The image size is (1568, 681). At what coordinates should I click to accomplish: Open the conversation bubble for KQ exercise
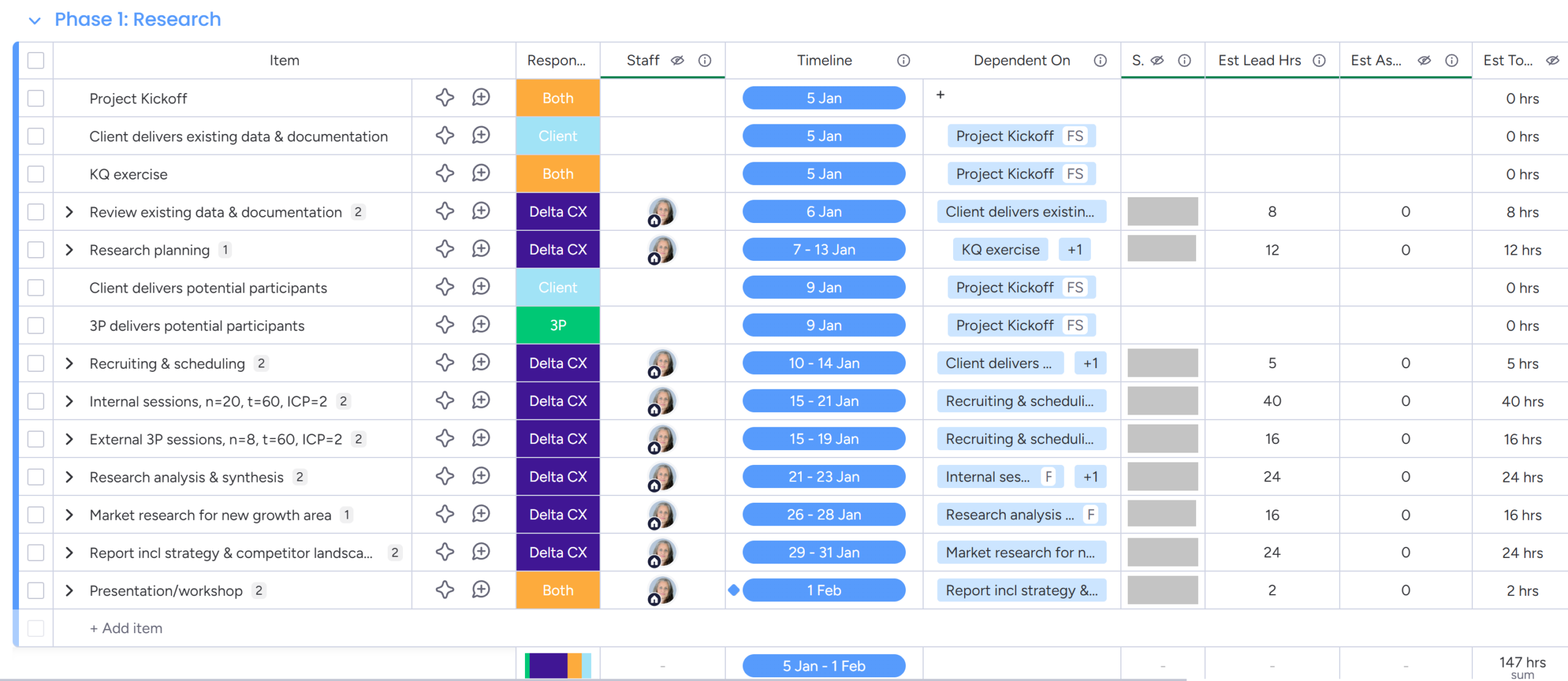tap(481, 173)
